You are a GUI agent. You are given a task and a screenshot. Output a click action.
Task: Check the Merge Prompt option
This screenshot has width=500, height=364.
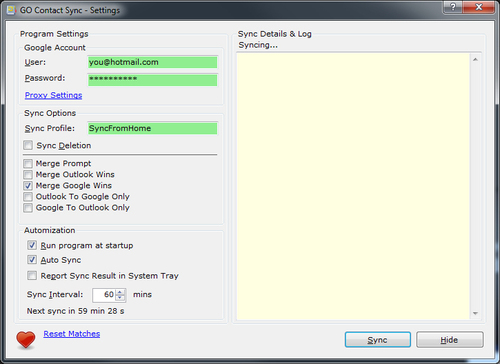click(x=28, y=164)
